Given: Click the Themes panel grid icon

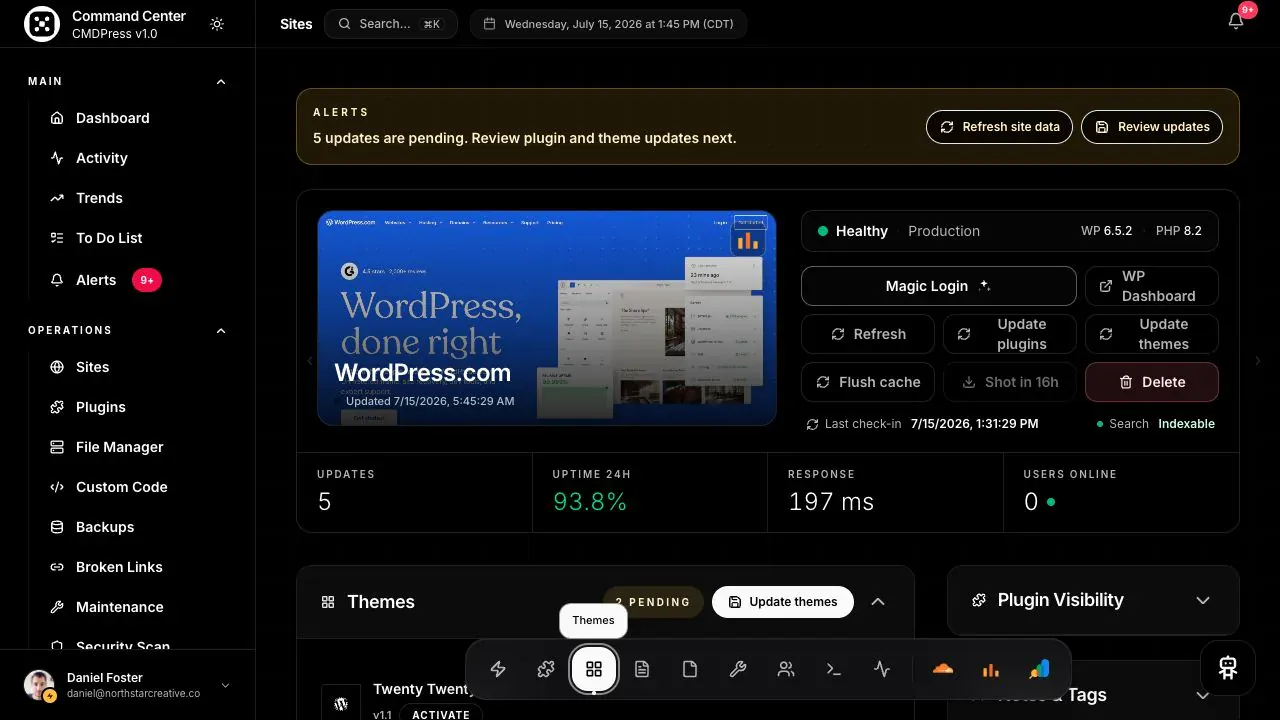Looking at the screenshot, I should [327, 602].
